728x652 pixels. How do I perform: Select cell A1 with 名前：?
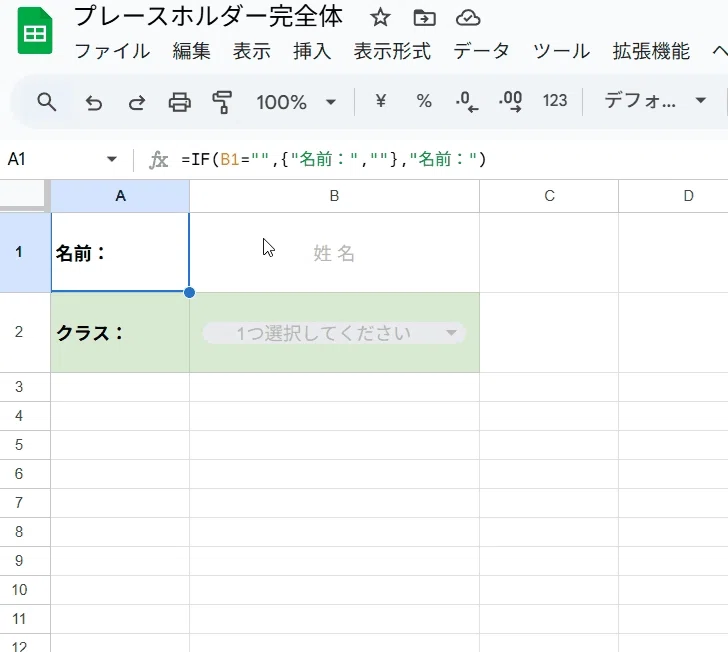[120, 252]
